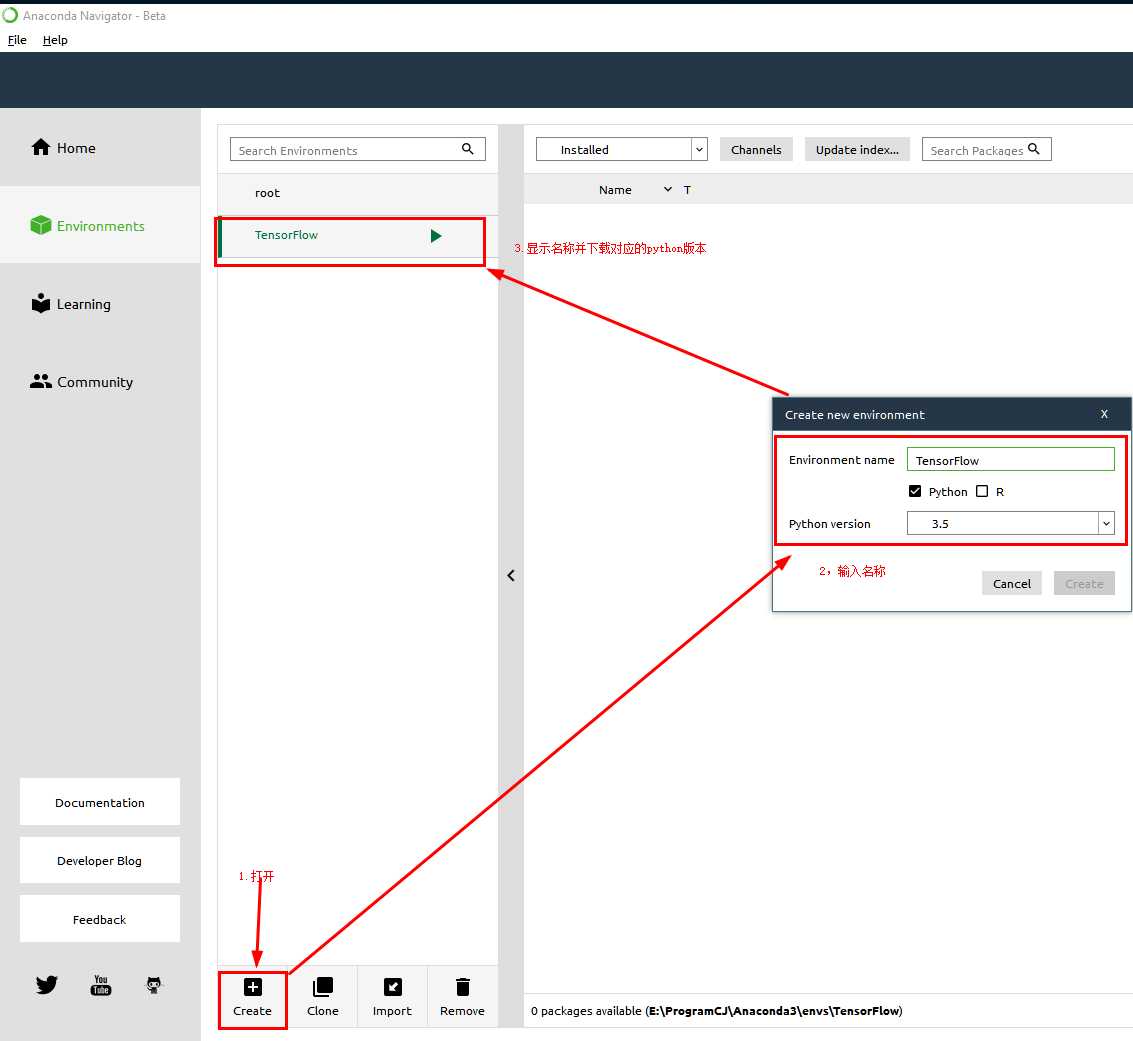Focus the Search Packages field
This screenshot has height=1041, width=1133.
986,150
